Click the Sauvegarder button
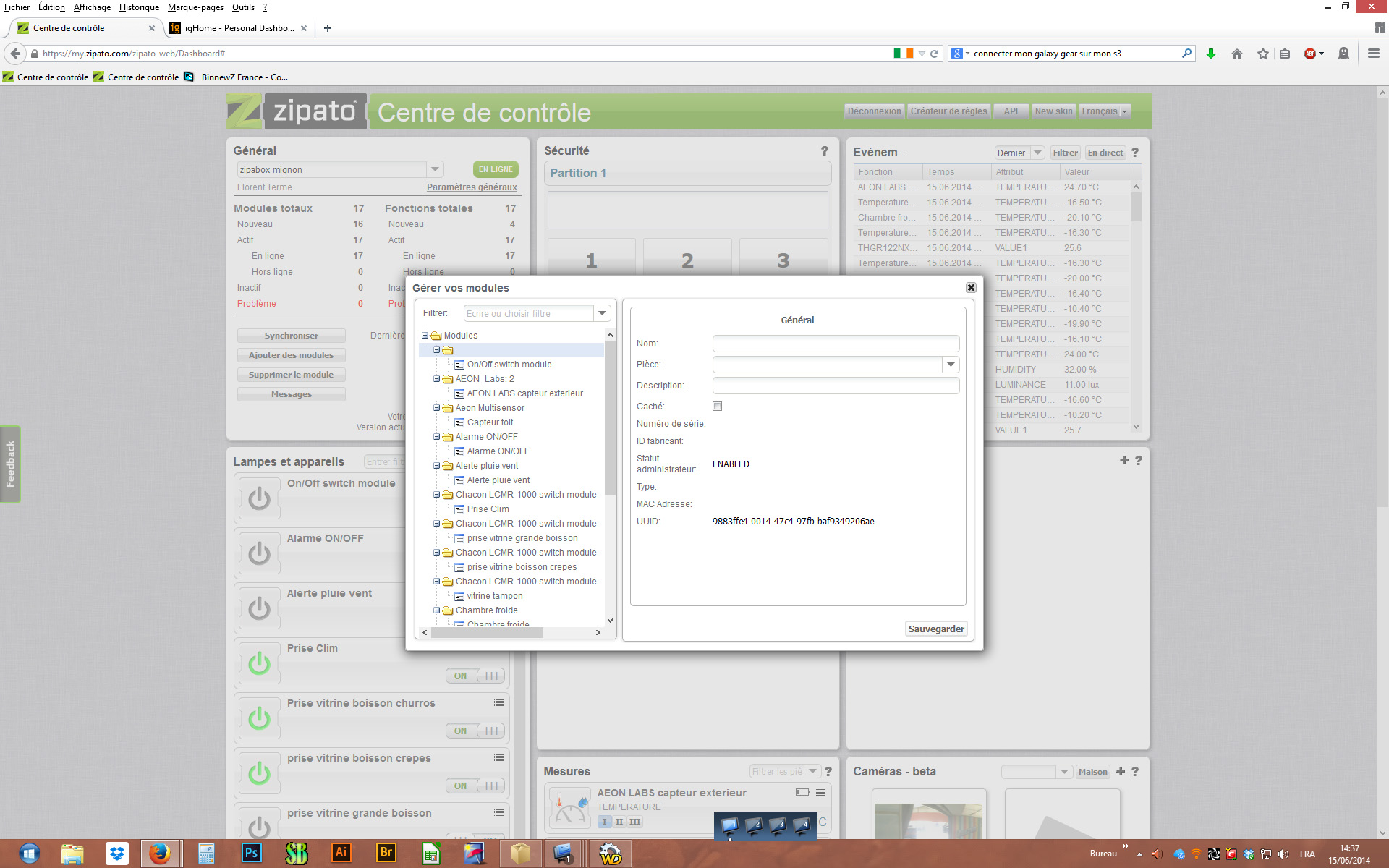The width and height of the screenshot is (1389, 868). (x=936, y=629)
